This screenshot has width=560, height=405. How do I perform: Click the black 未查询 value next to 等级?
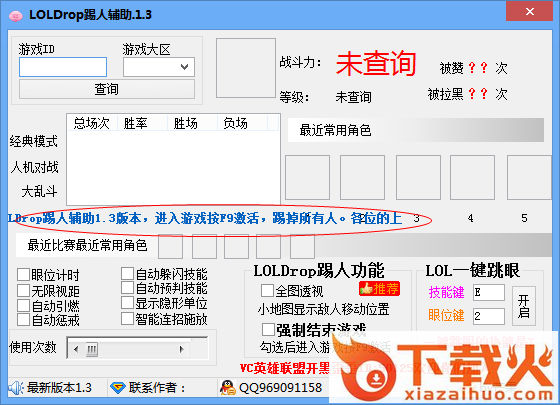pos(354,97)
